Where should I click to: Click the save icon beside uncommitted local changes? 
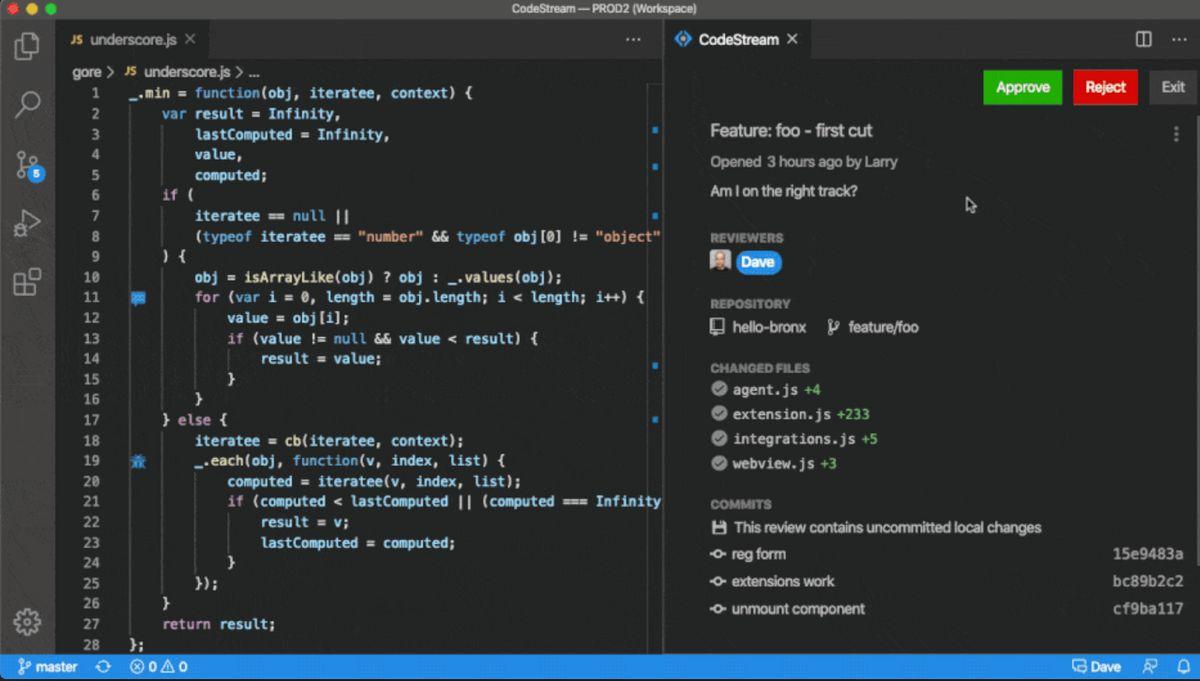point(718,527)
